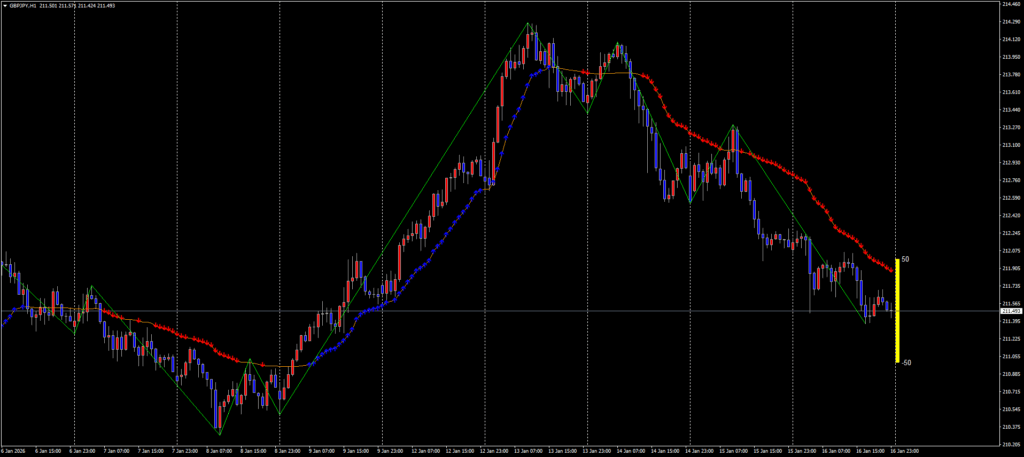Click the "6 Jan 2026" time axis label
The image size is (1024, 457).
pos(15,451)
